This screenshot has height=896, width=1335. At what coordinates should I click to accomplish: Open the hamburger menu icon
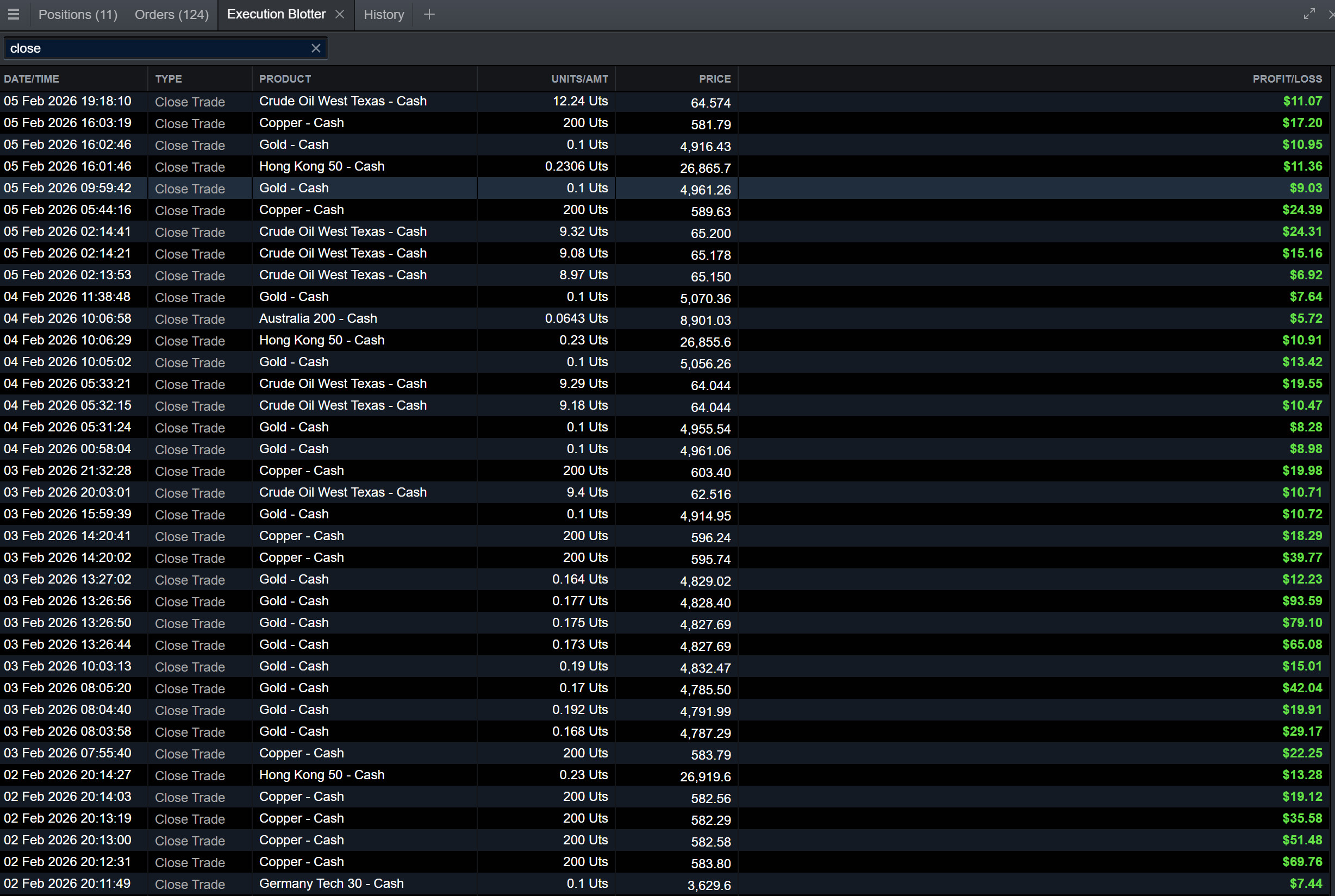14,14
